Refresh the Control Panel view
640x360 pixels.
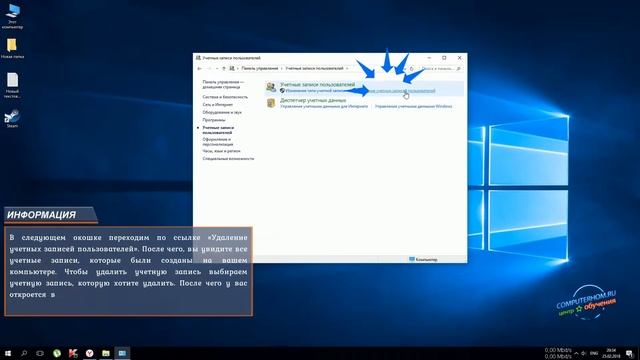[x=412, y=69]
